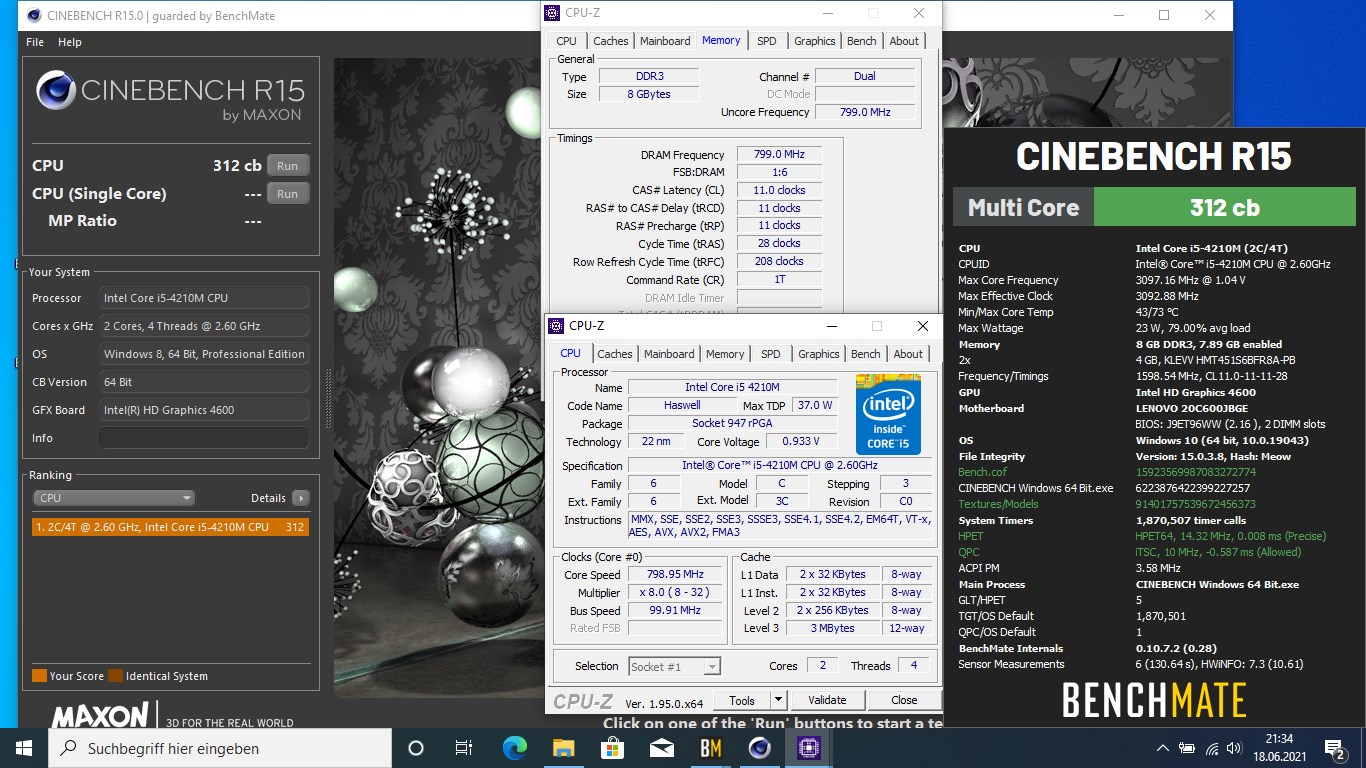Open Cortana circle icon on taskbar
The image size is (1366, 768).
416,748
